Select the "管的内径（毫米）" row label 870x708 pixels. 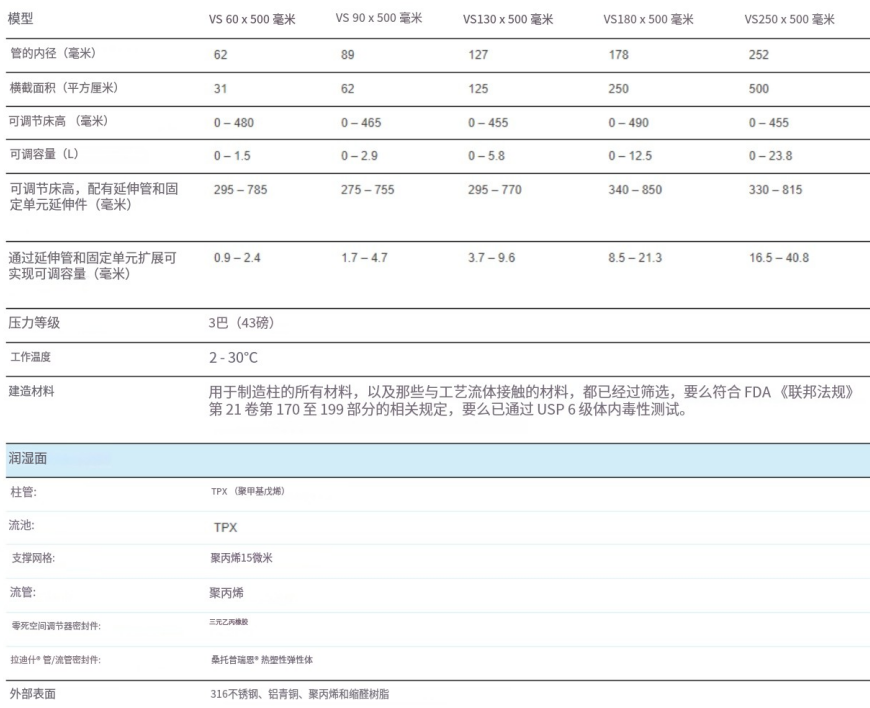coord(53,54)
